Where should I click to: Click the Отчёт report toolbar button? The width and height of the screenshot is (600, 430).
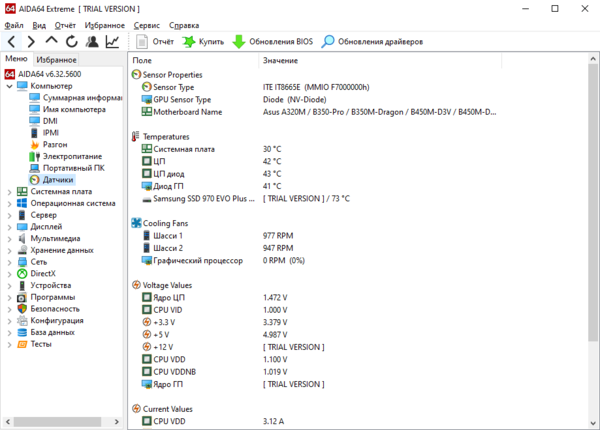pos(155,41)
